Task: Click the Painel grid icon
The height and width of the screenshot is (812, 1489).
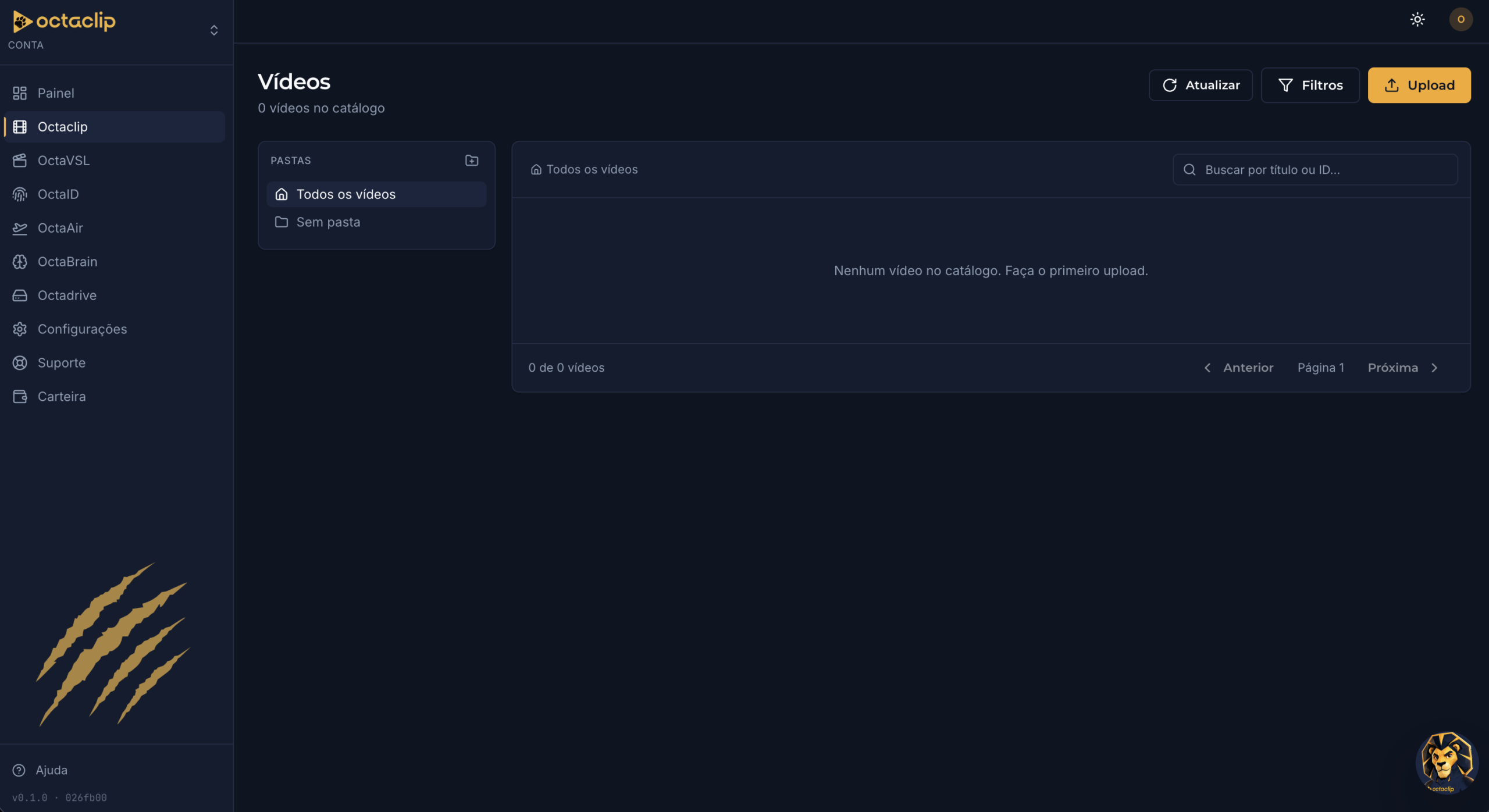Action: coord(20,93)
